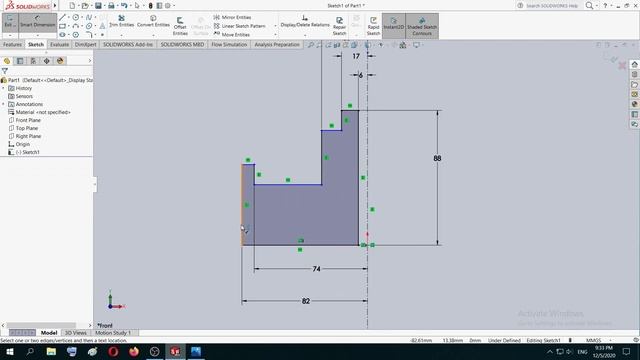Viewport: 640px width, 360px height.
Task: Click Trim Entities tool
Action: click(x=122, y=21)
